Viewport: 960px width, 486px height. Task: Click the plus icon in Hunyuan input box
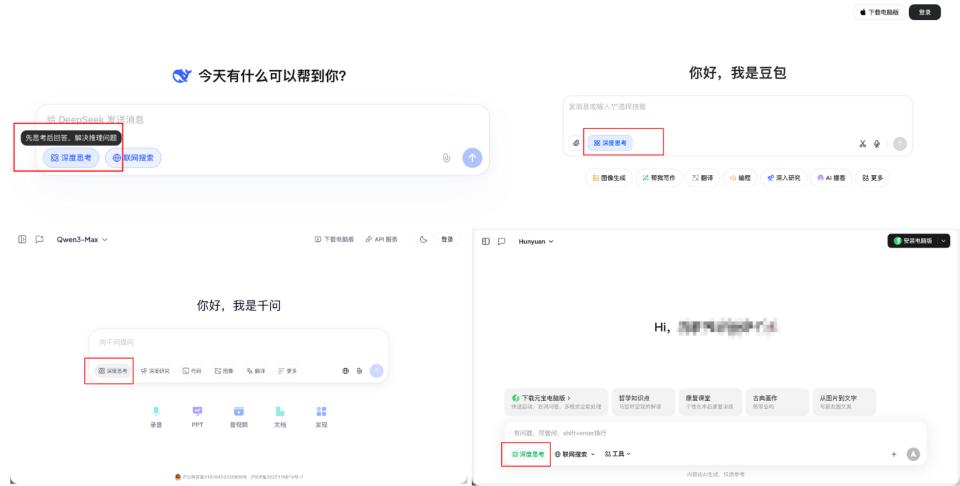point(893,454)
